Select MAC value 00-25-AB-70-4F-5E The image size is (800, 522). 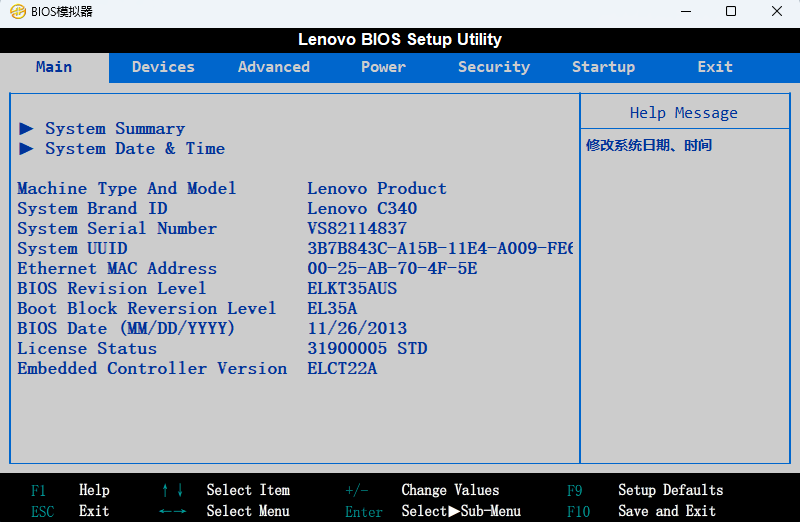tap(392, 268)
